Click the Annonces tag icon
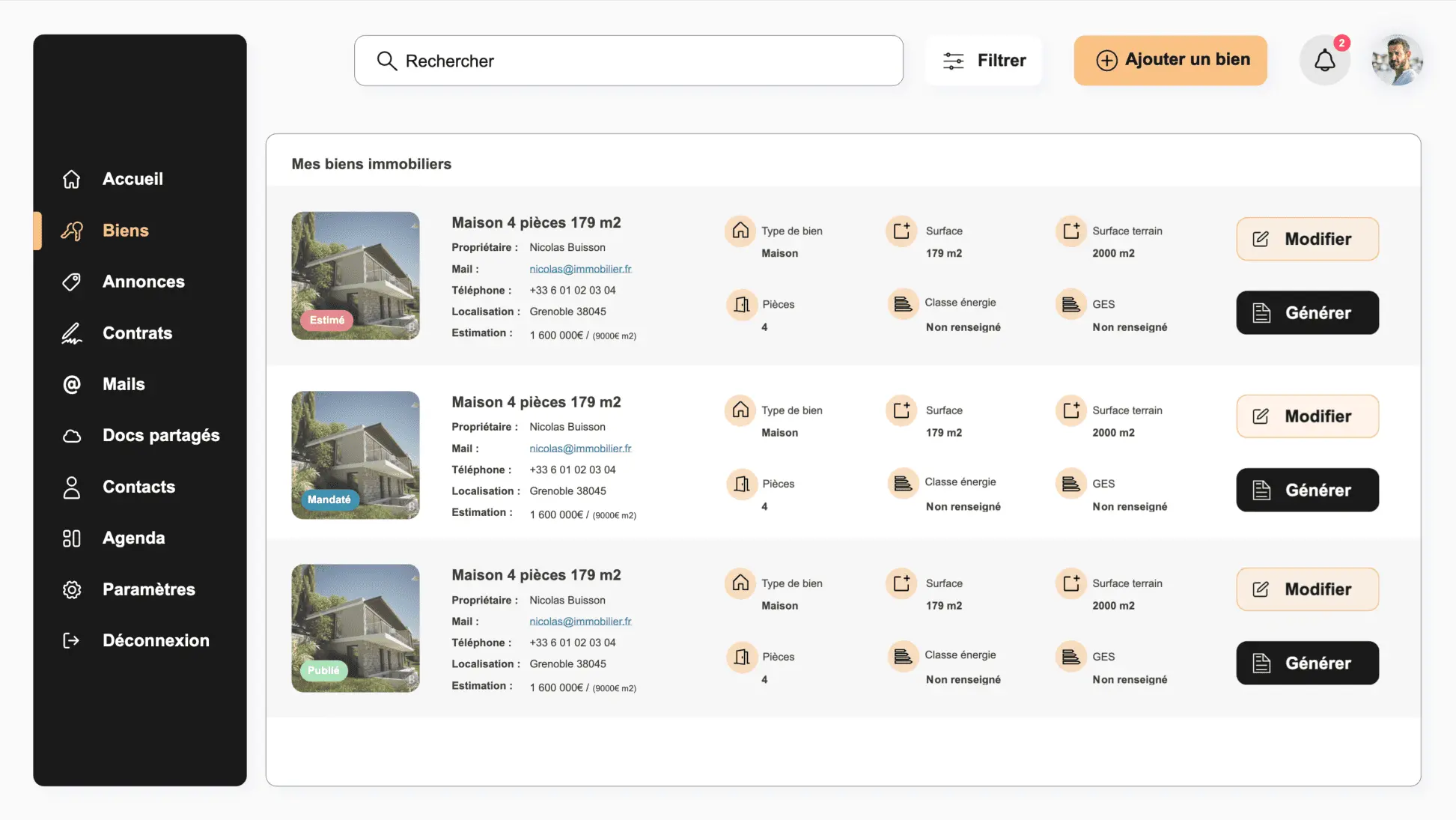The width and height of the screenshot is (1456, 820). pos(71,282)
